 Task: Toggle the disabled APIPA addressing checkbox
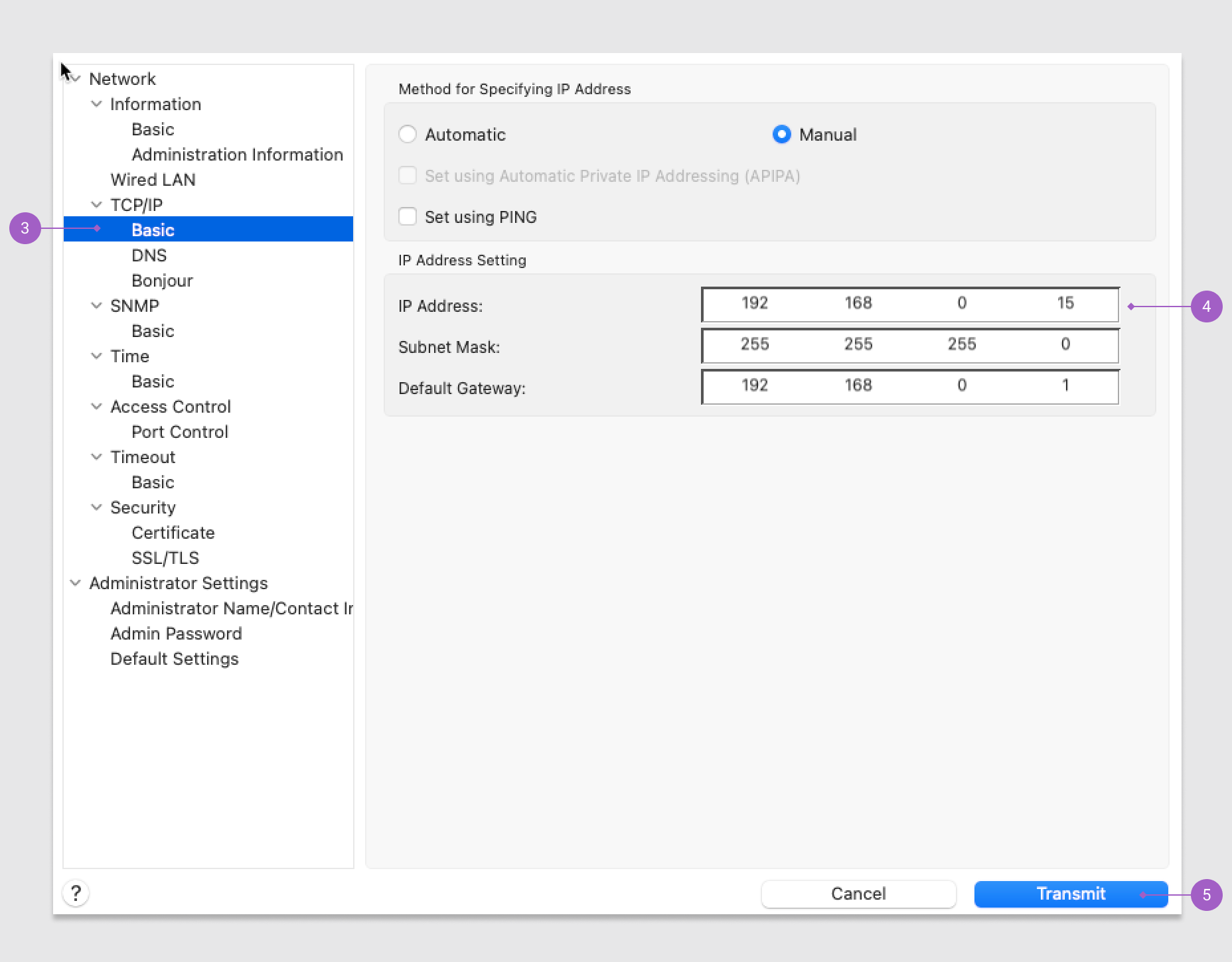pyautogui.click(x=408, y=175)
